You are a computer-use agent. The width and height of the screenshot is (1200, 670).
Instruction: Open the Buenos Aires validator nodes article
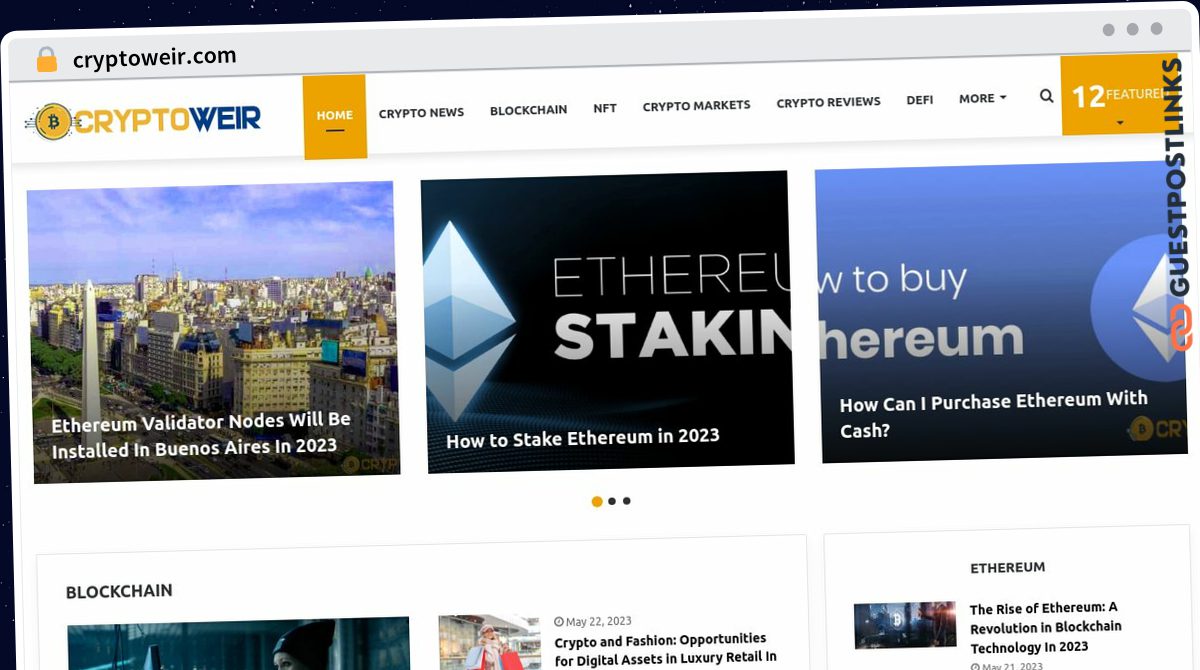click(201, 434)
